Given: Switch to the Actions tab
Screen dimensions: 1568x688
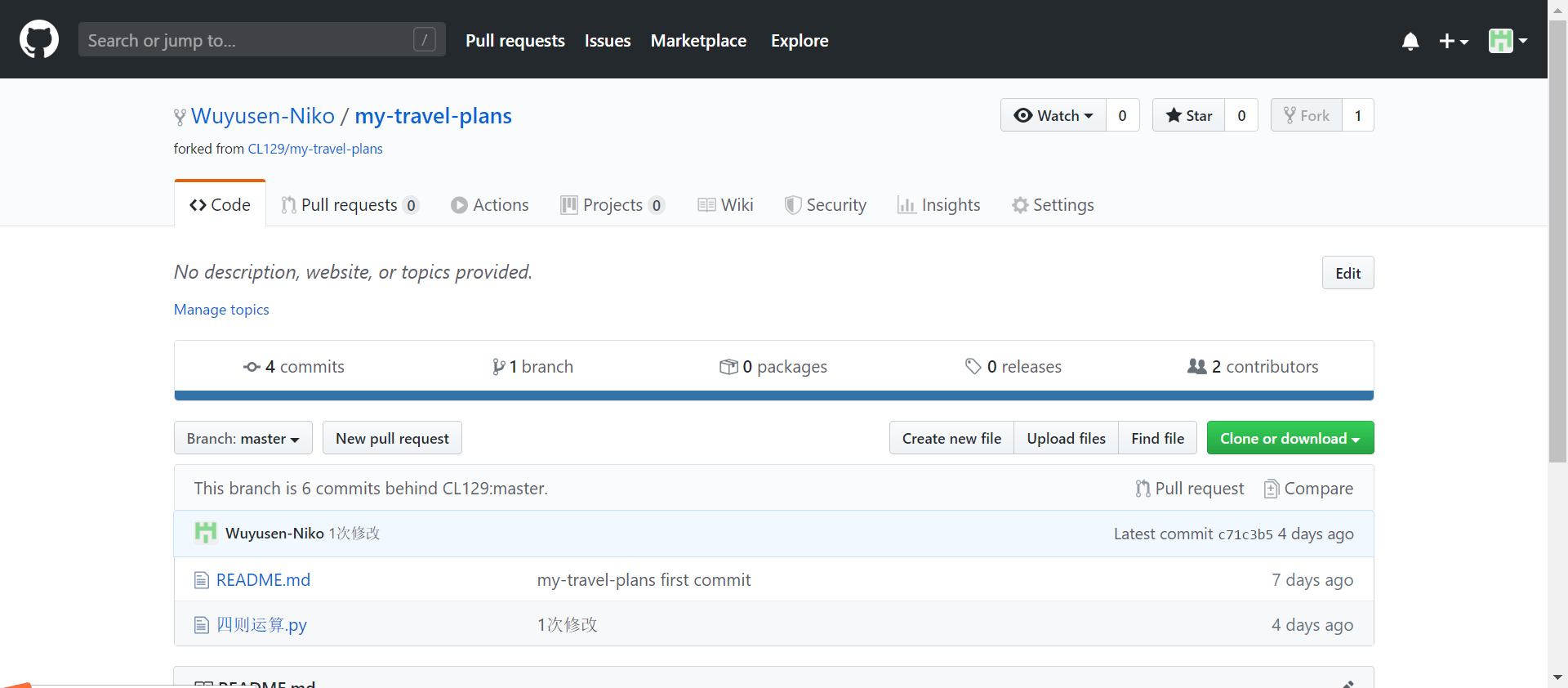Looking at the screenshot, I should coord(490,204).
